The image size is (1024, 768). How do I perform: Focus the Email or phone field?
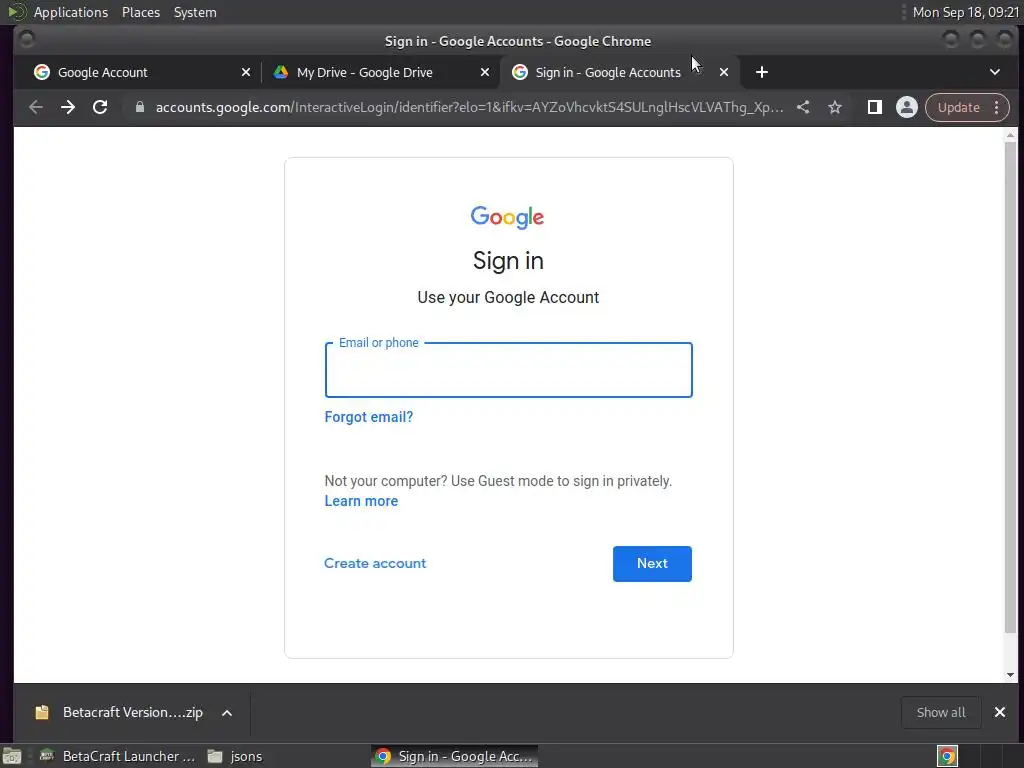point(508,370)
